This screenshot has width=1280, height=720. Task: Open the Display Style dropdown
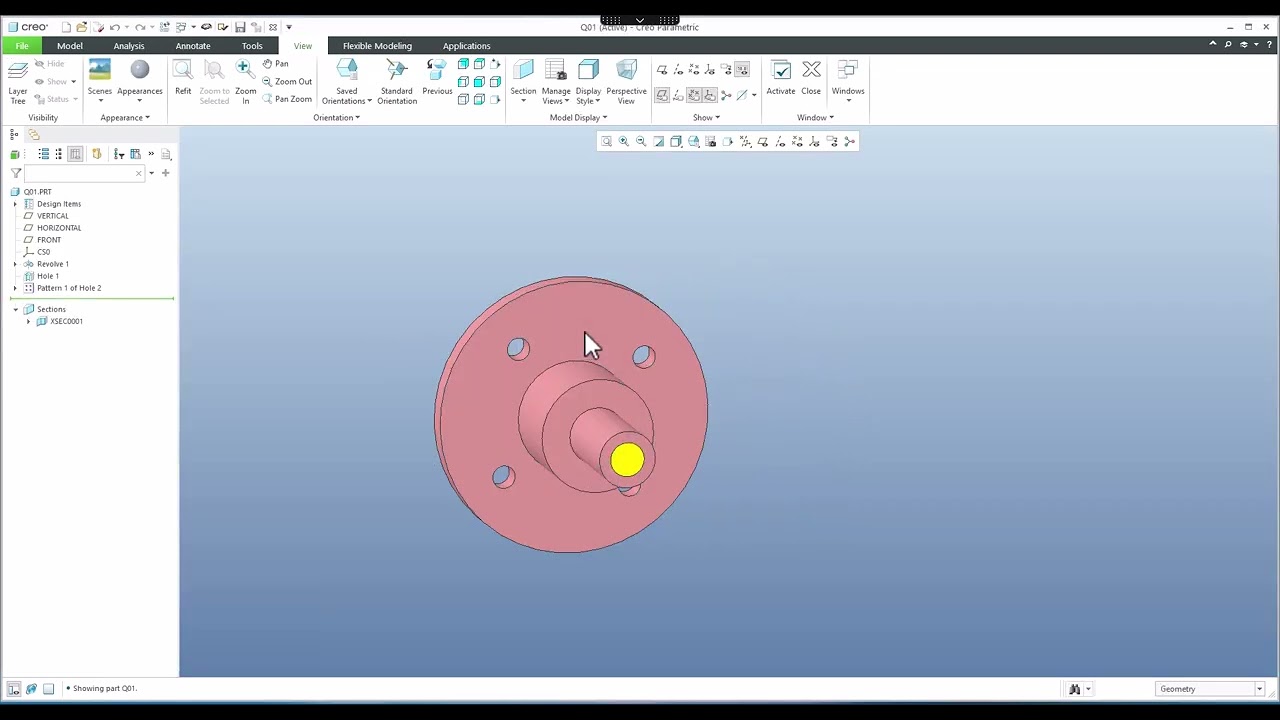coord(588,82)
